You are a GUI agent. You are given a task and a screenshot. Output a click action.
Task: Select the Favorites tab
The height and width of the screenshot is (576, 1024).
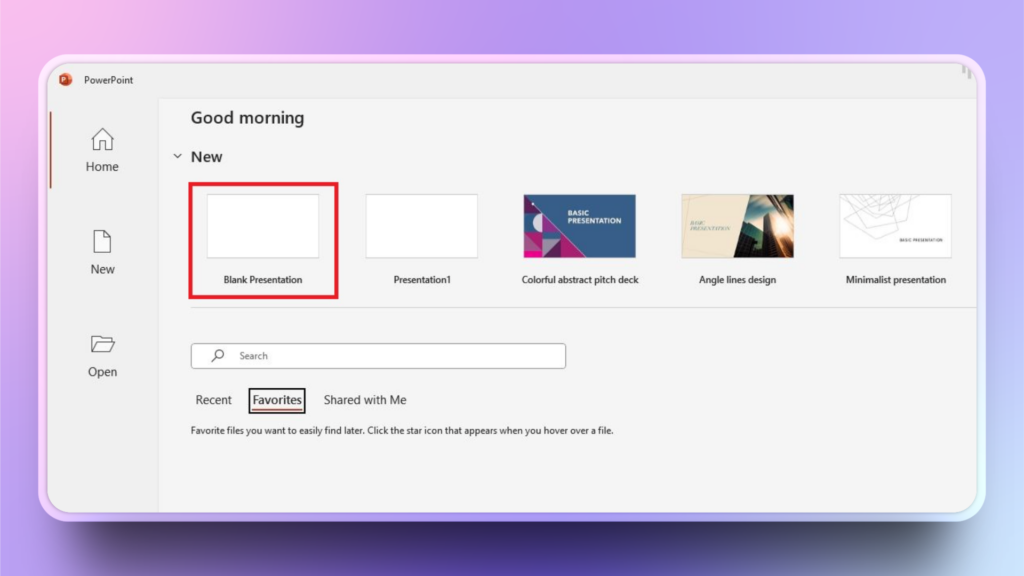[277, 400]
